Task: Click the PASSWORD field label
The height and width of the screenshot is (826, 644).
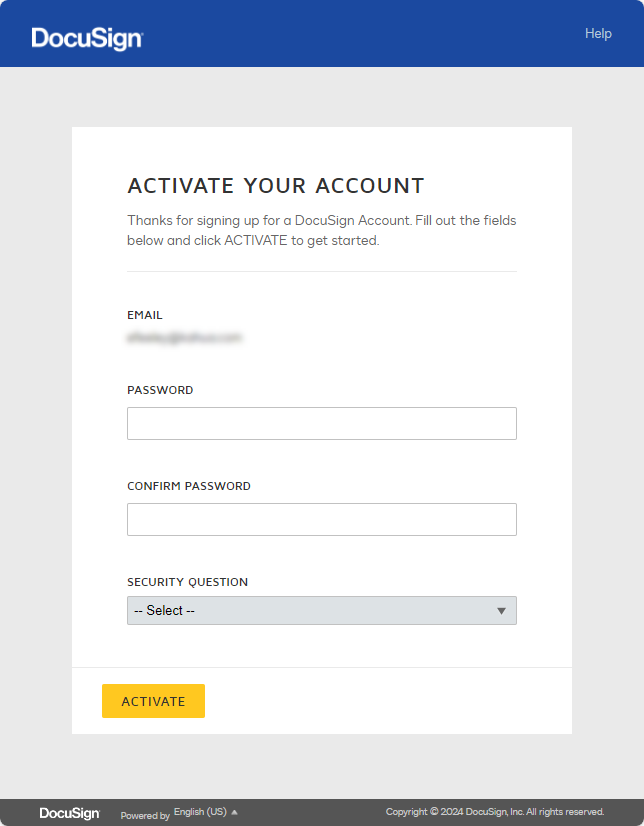Action: tap(160, 390)
